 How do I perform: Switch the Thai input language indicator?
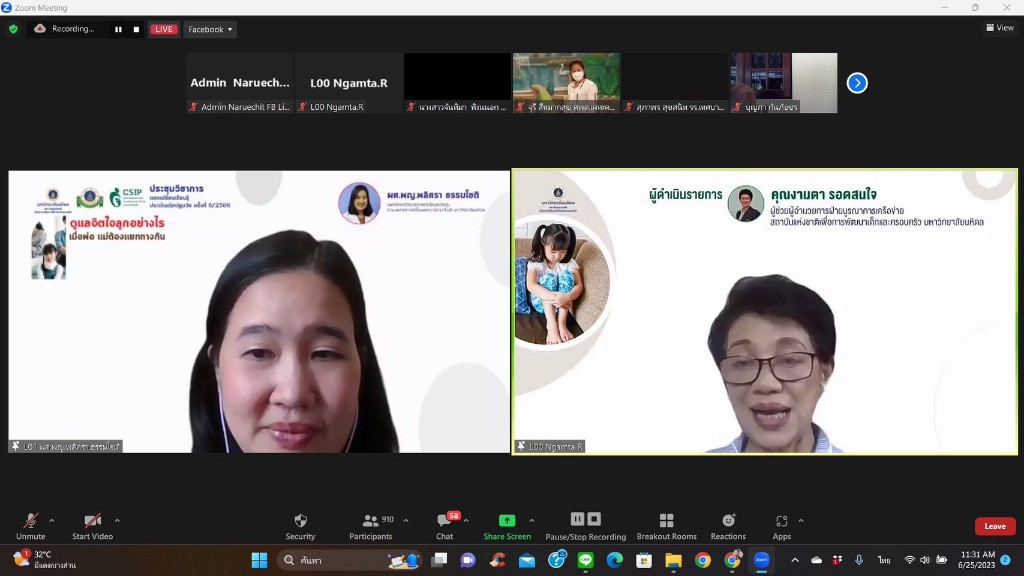(884, 560)
